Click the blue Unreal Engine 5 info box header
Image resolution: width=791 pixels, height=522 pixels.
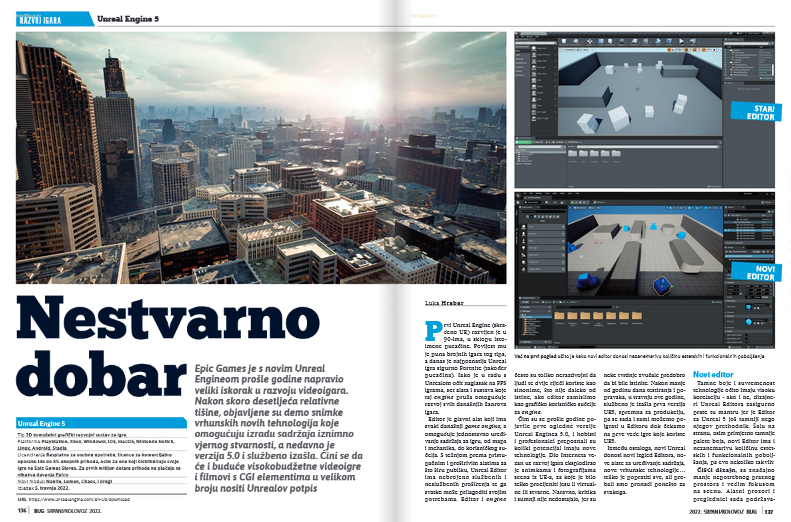pos(101,423)
